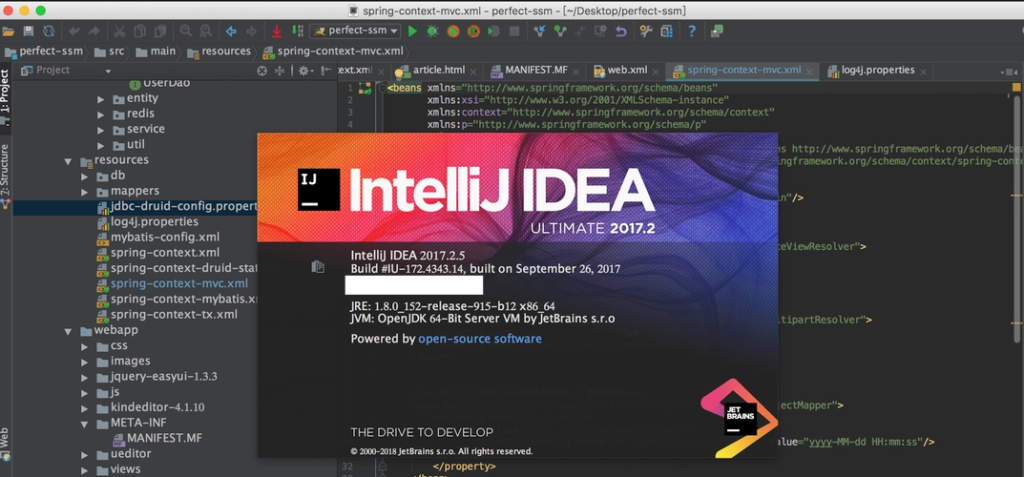
Task: Navigate Back with the blue left arrow
Action: (231, 31)
